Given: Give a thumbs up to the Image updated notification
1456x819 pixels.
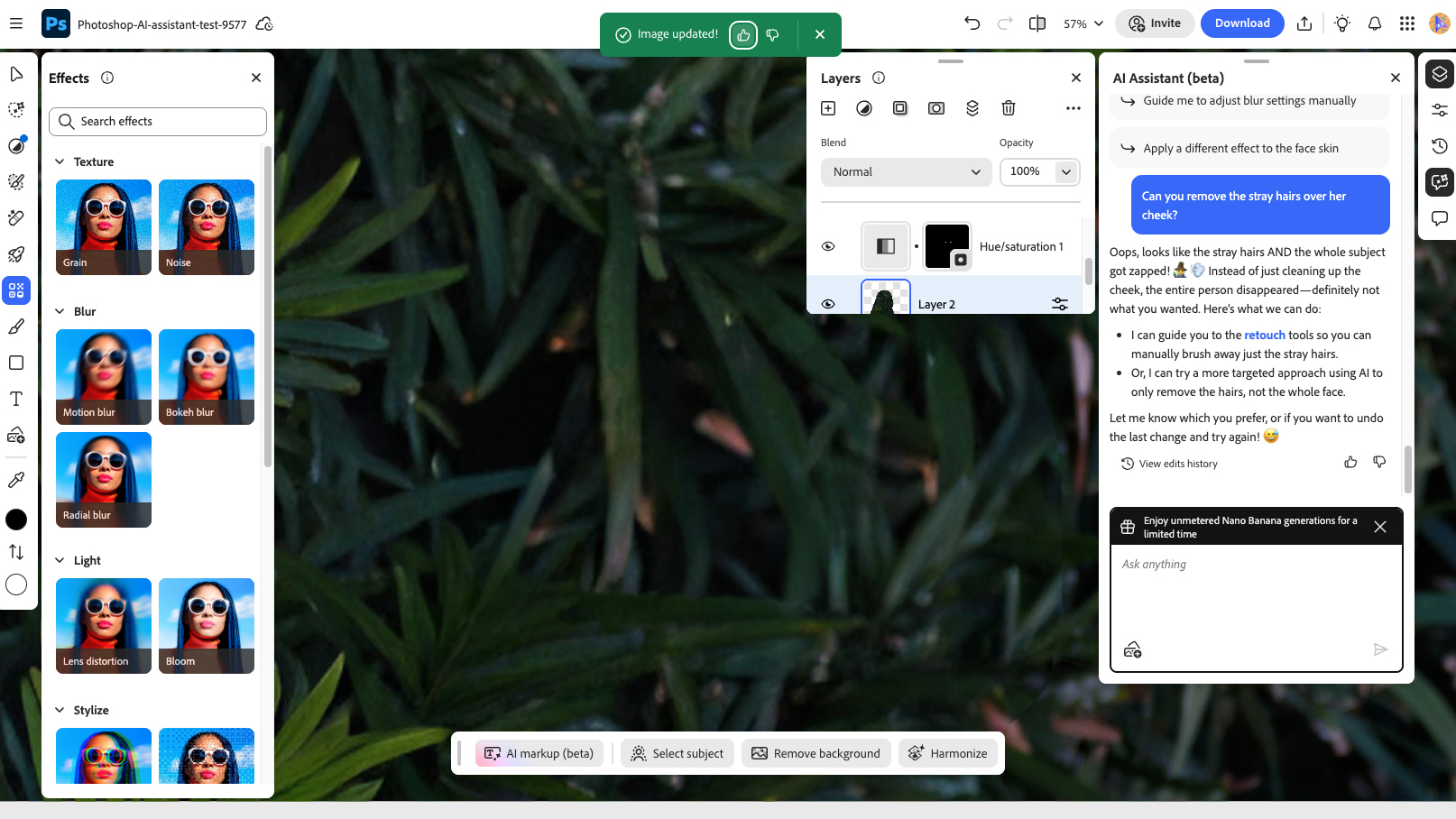Looking at the screenshot, I should [742, 34].
